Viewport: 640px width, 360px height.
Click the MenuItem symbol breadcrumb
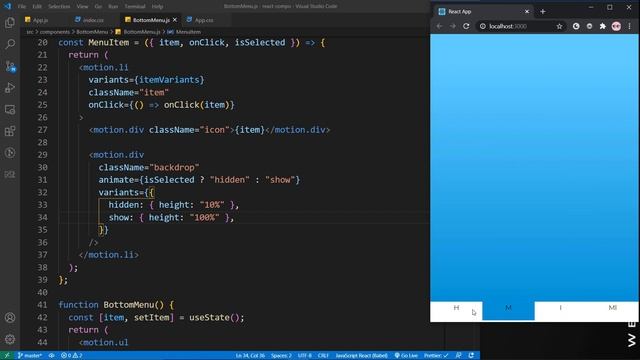pos(188,32)
